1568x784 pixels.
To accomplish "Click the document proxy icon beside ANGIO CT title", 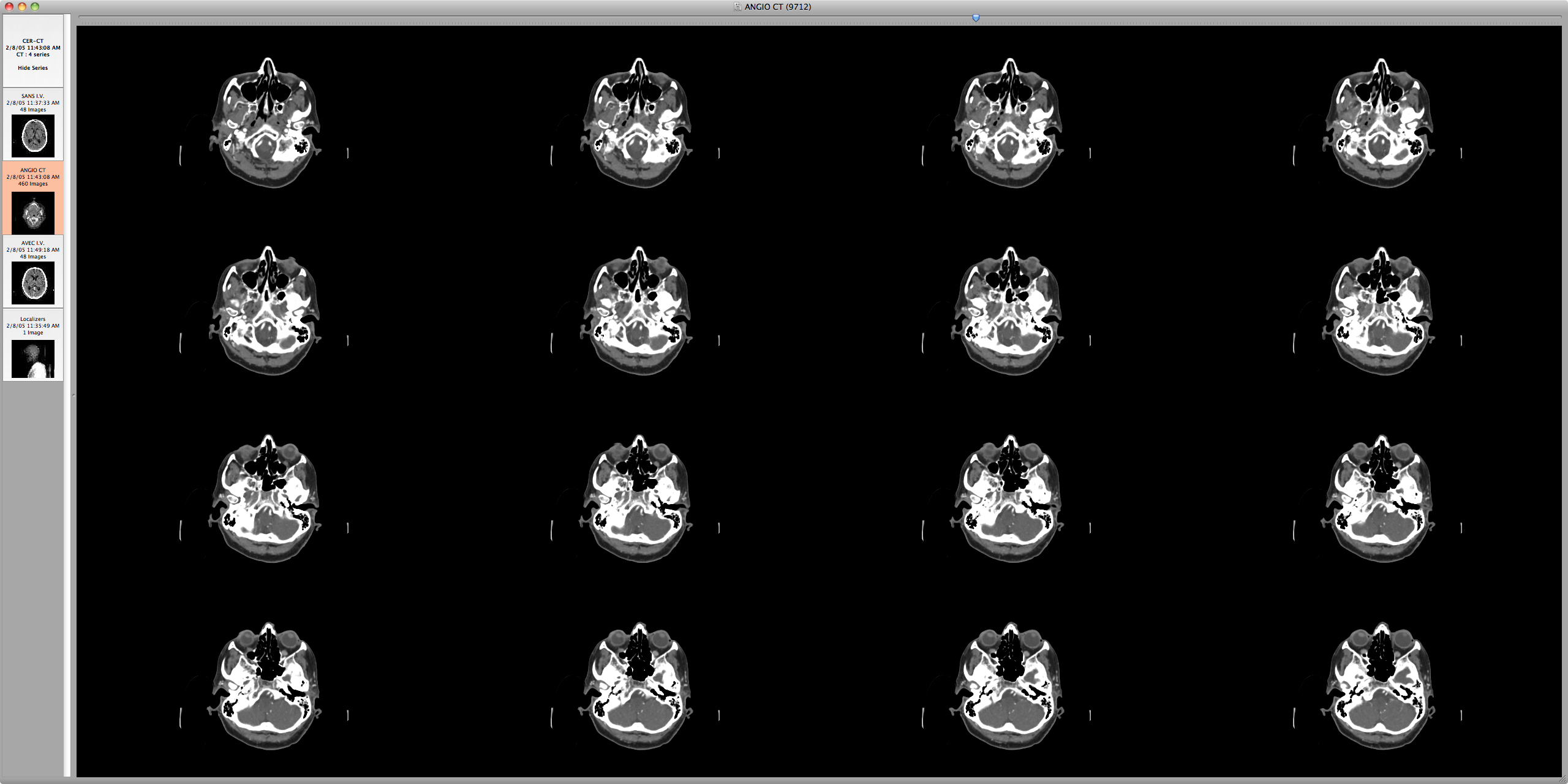I will [738, 7].
